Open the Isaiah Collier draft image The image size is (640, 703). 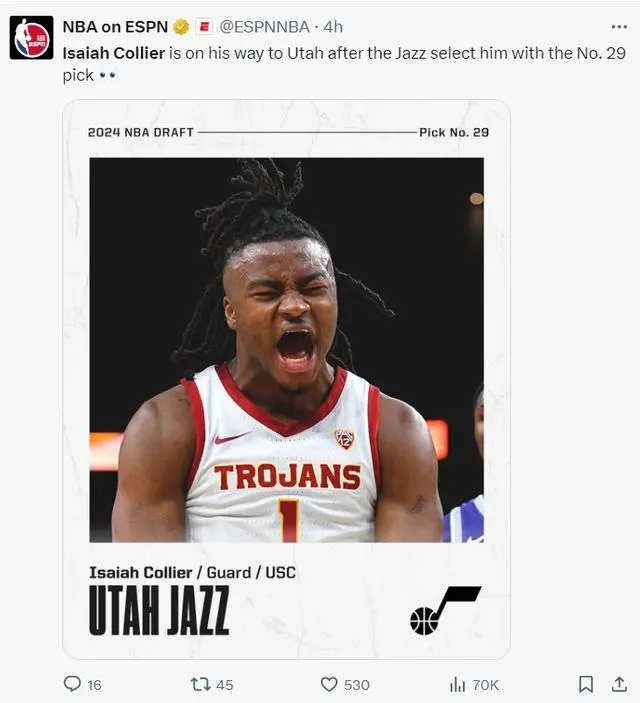pos(287,379)
